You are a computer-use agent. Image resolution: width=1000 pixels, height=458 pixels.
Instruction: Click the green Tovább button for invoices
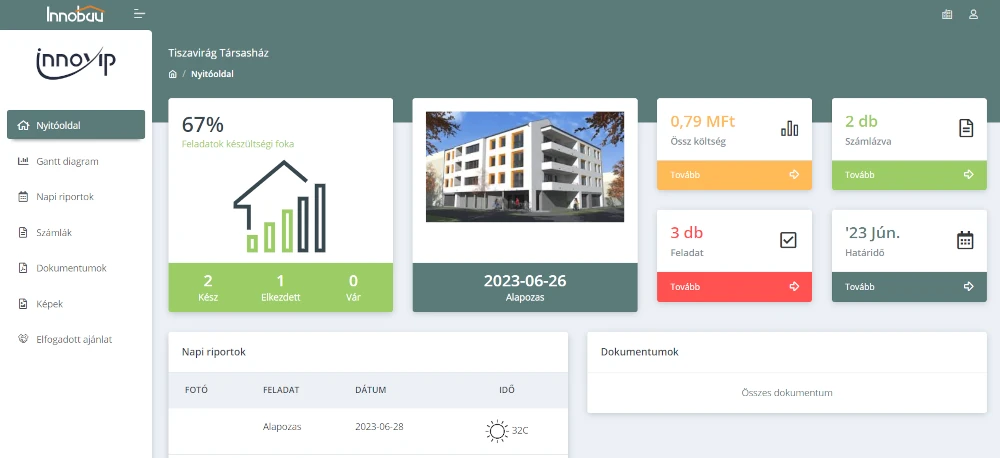[x=909, y=175]
